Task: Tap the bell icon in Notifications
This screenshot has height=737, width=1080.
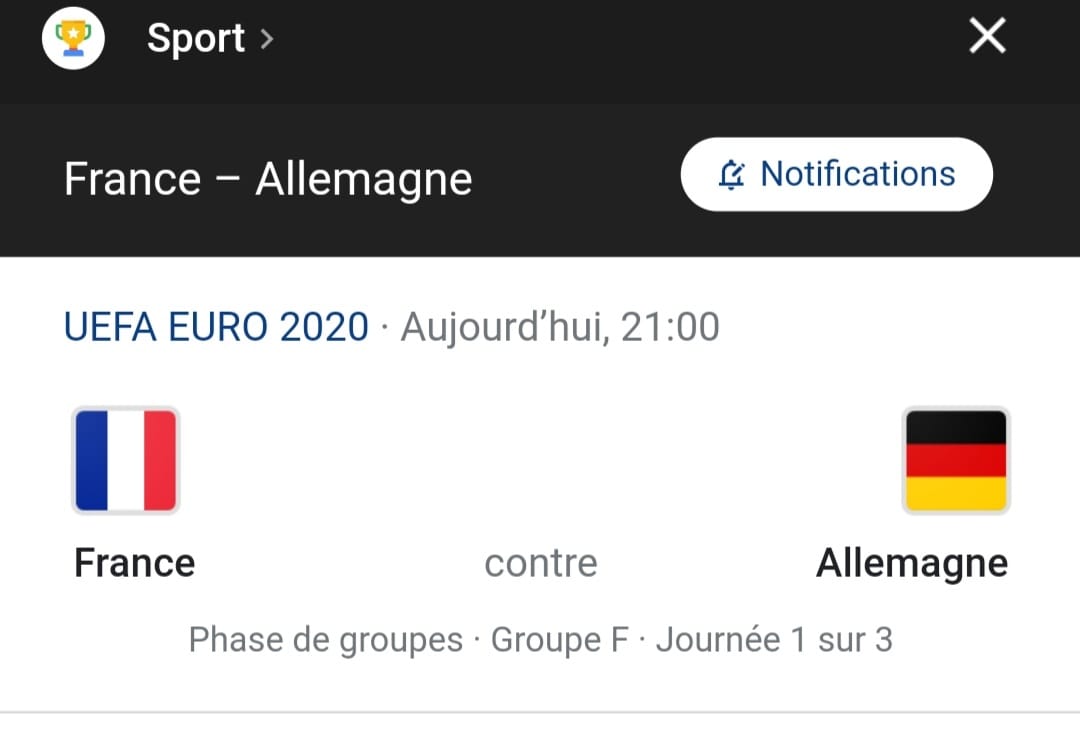Action: tap(731, 174)
